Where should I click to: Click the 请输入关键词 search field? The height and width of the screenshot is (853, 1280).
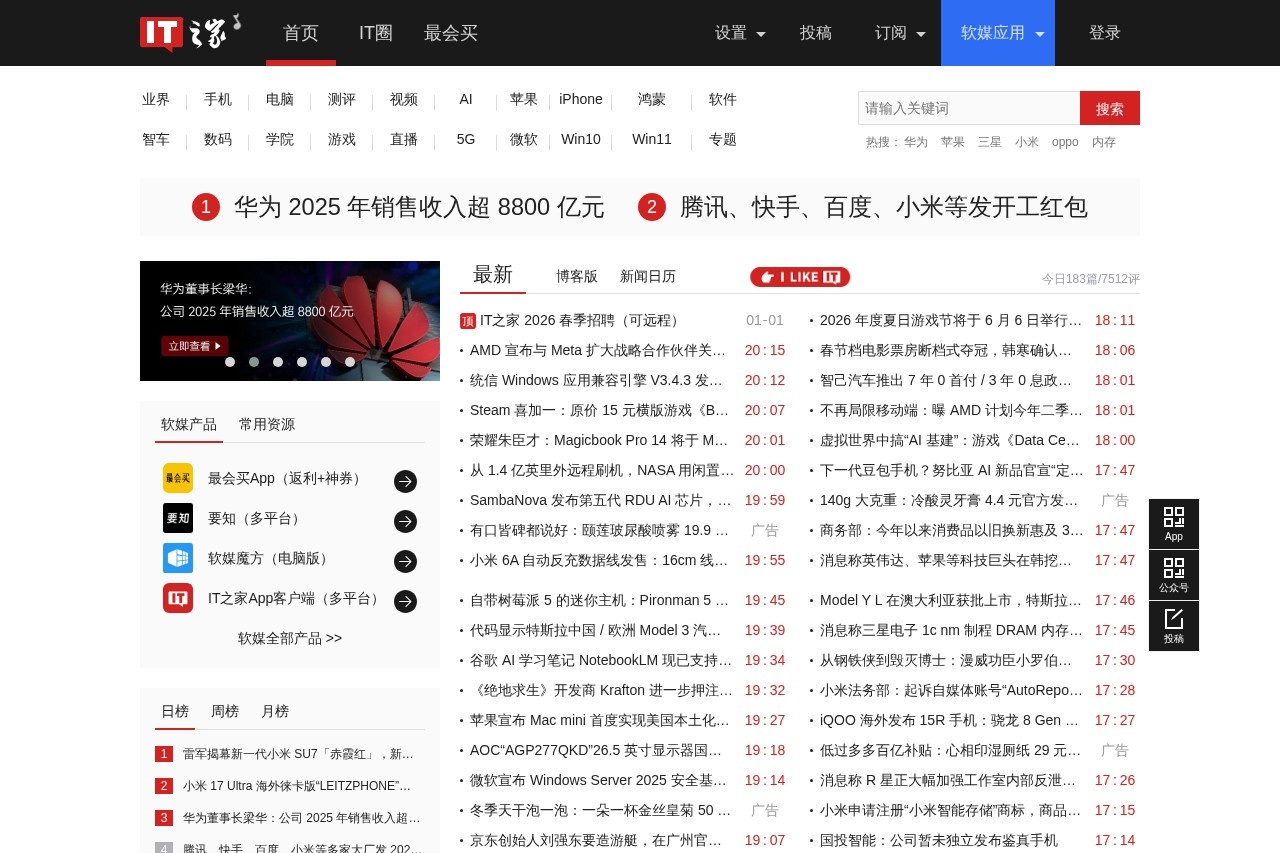coord(969,108)
